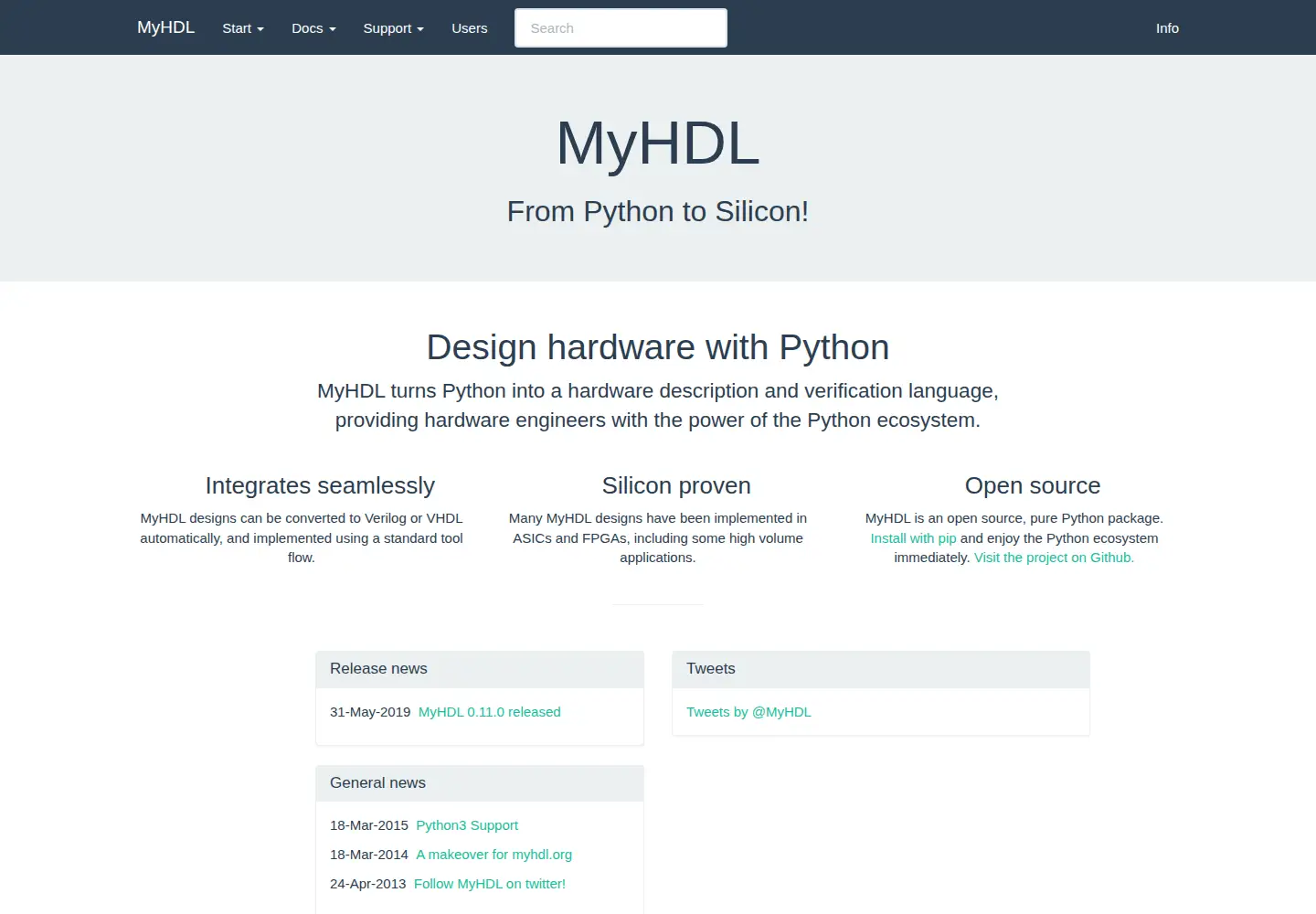Click the 18-Mar-2015 news date
This screenshot has width=1316, height=914.
(369, 825)
